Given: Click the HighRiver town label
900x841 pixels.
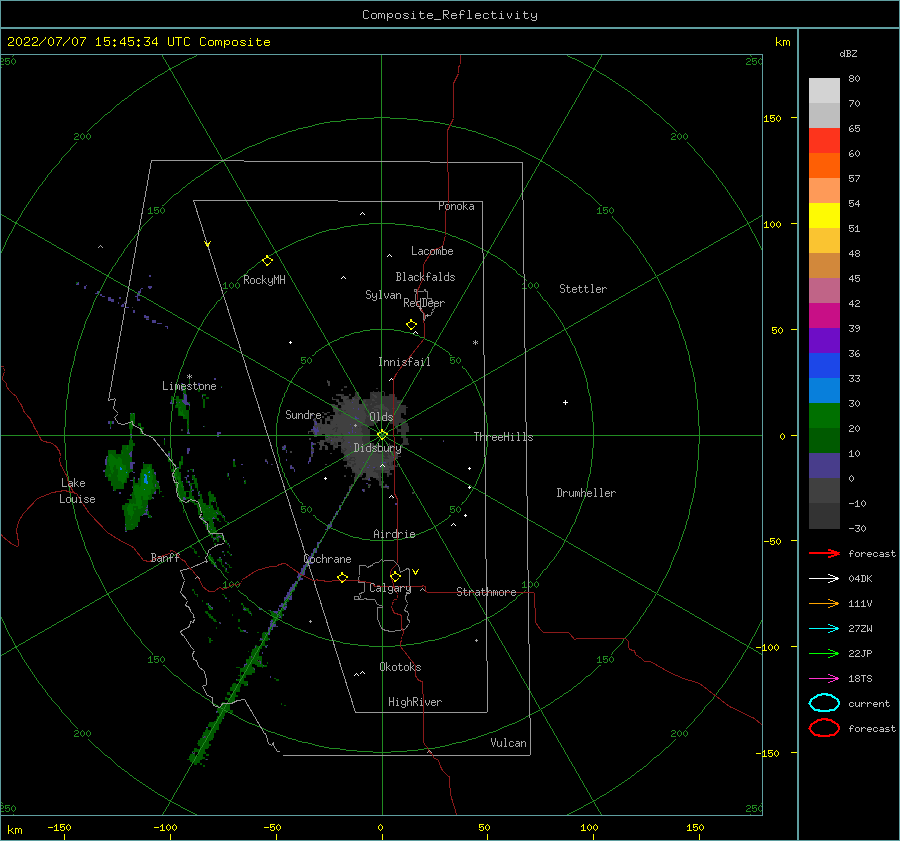Looking at the screenshot, I should [415, 702].
